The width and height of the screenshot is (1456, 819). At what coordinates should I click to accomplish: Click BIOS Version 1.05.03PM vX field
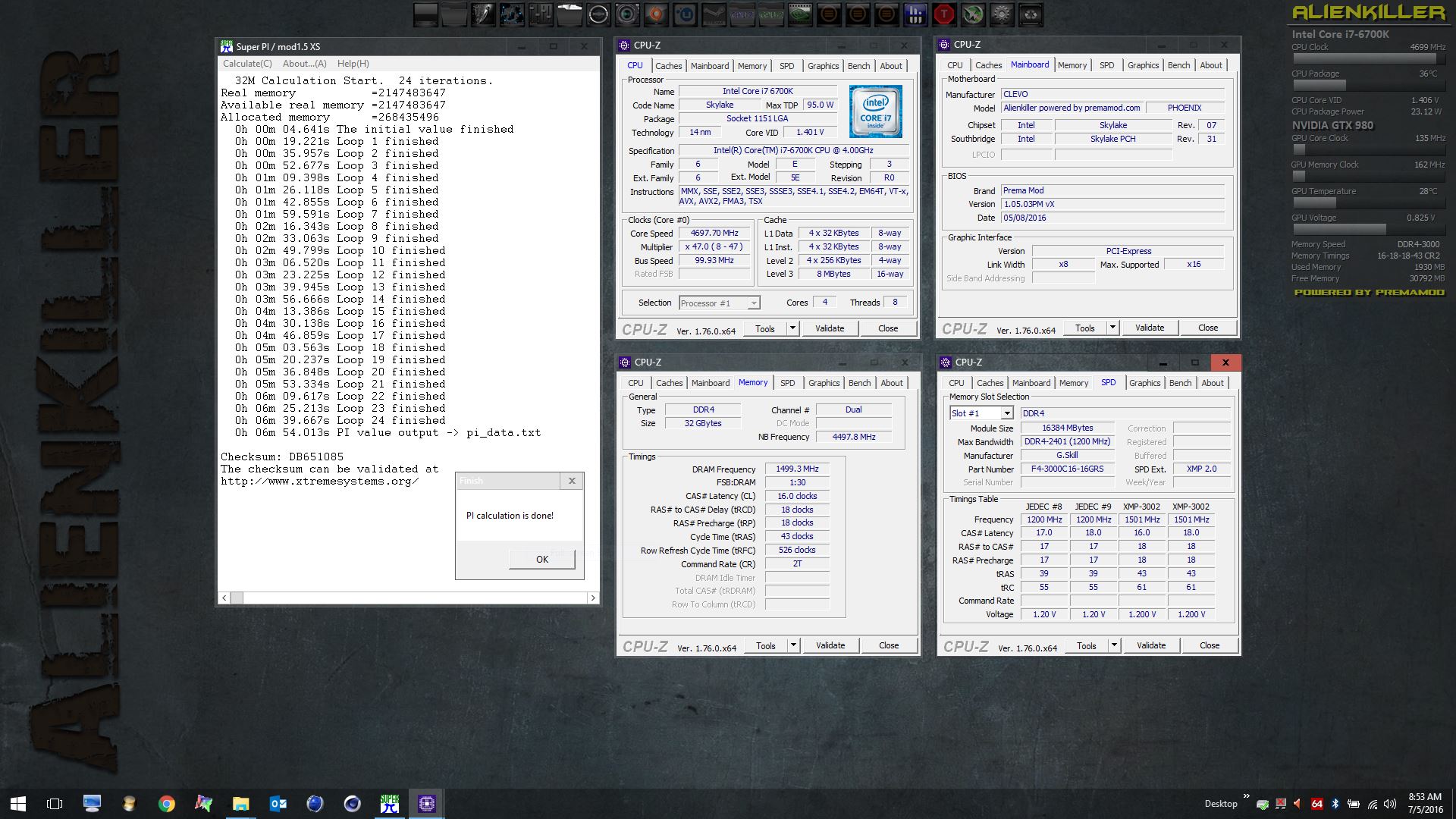(1112, 204)
